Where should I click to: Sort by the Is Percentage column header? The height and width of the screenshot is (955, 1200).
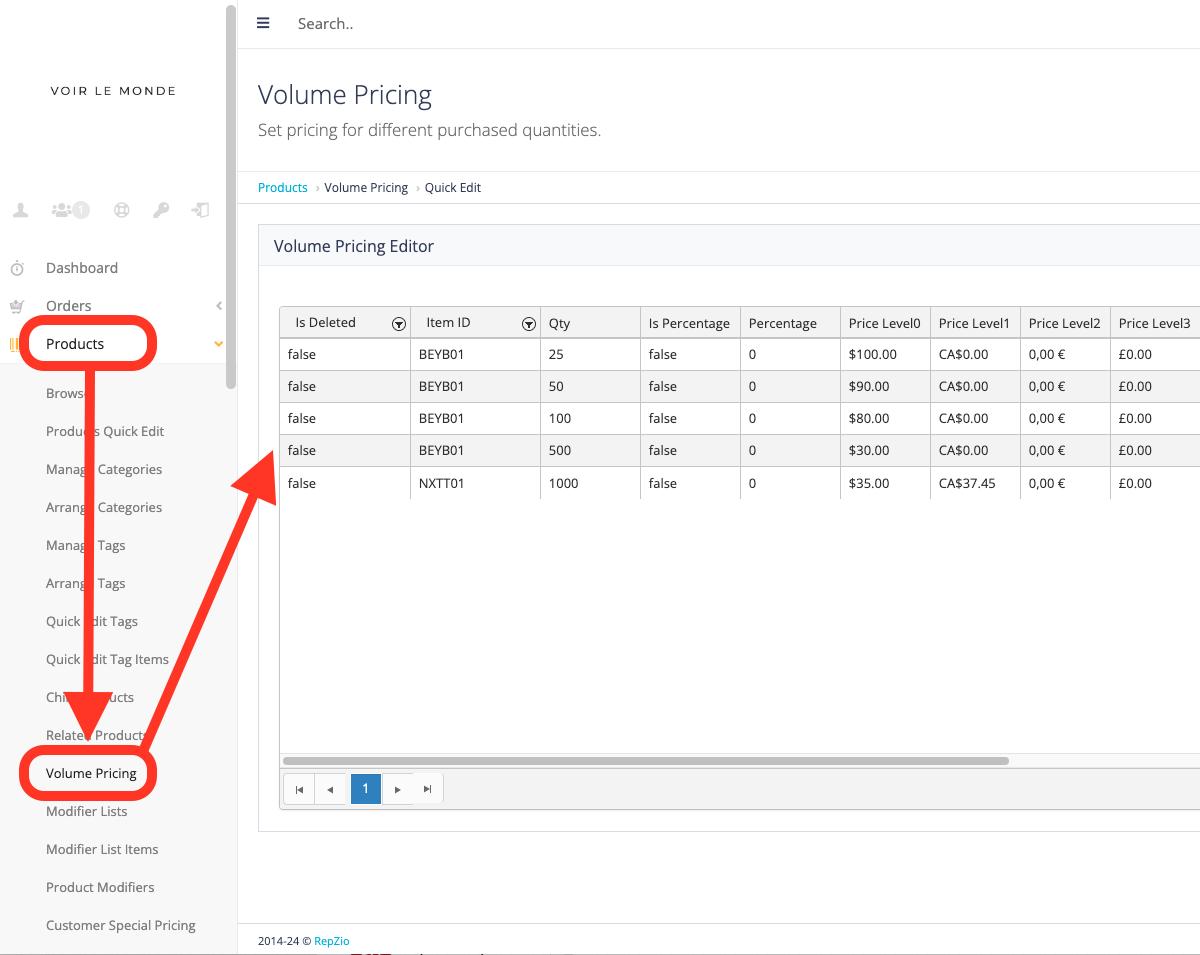click(690, 323)
